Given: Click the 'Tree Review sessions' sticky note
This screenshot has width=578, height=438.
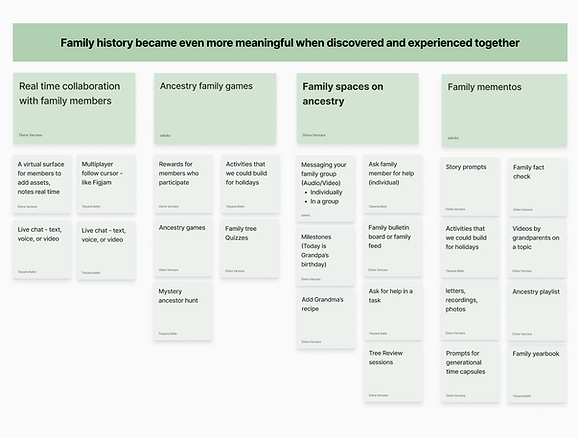Looking at the screenshot, I should coord(393,373).
